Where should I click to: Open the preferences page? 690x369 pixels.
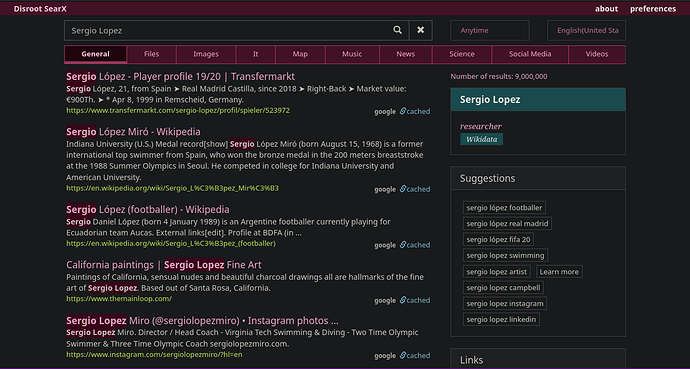pyautogui.click(x=653, y=9)
